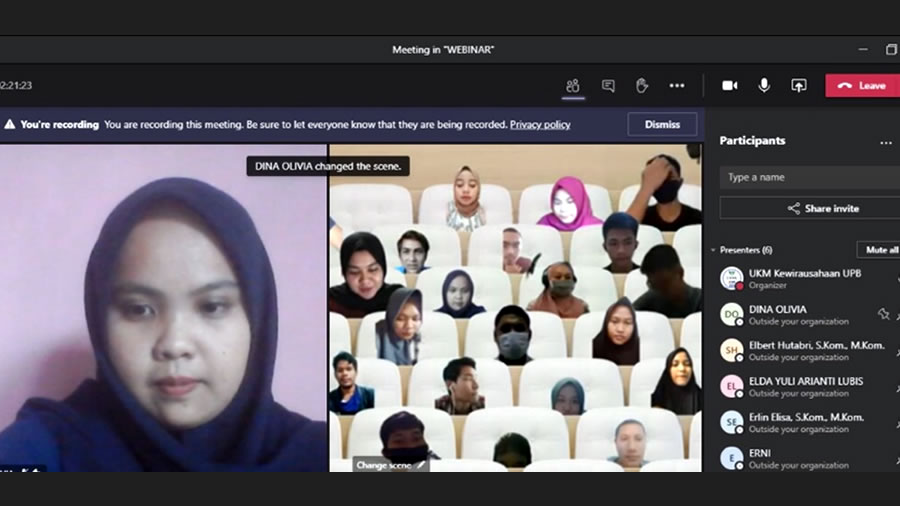Click the Share content tray icon

click(x=798, y=86)
